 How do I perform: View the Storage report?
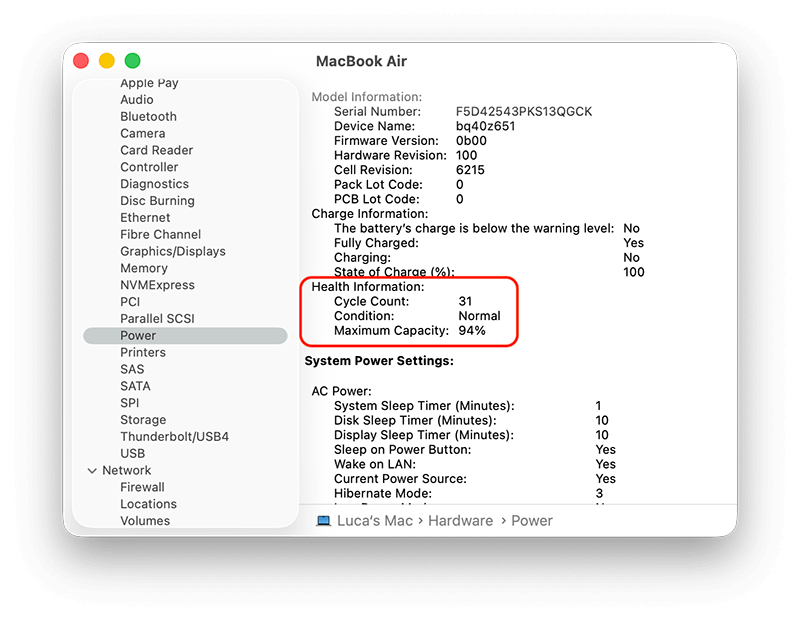click(x=141, y=419)
